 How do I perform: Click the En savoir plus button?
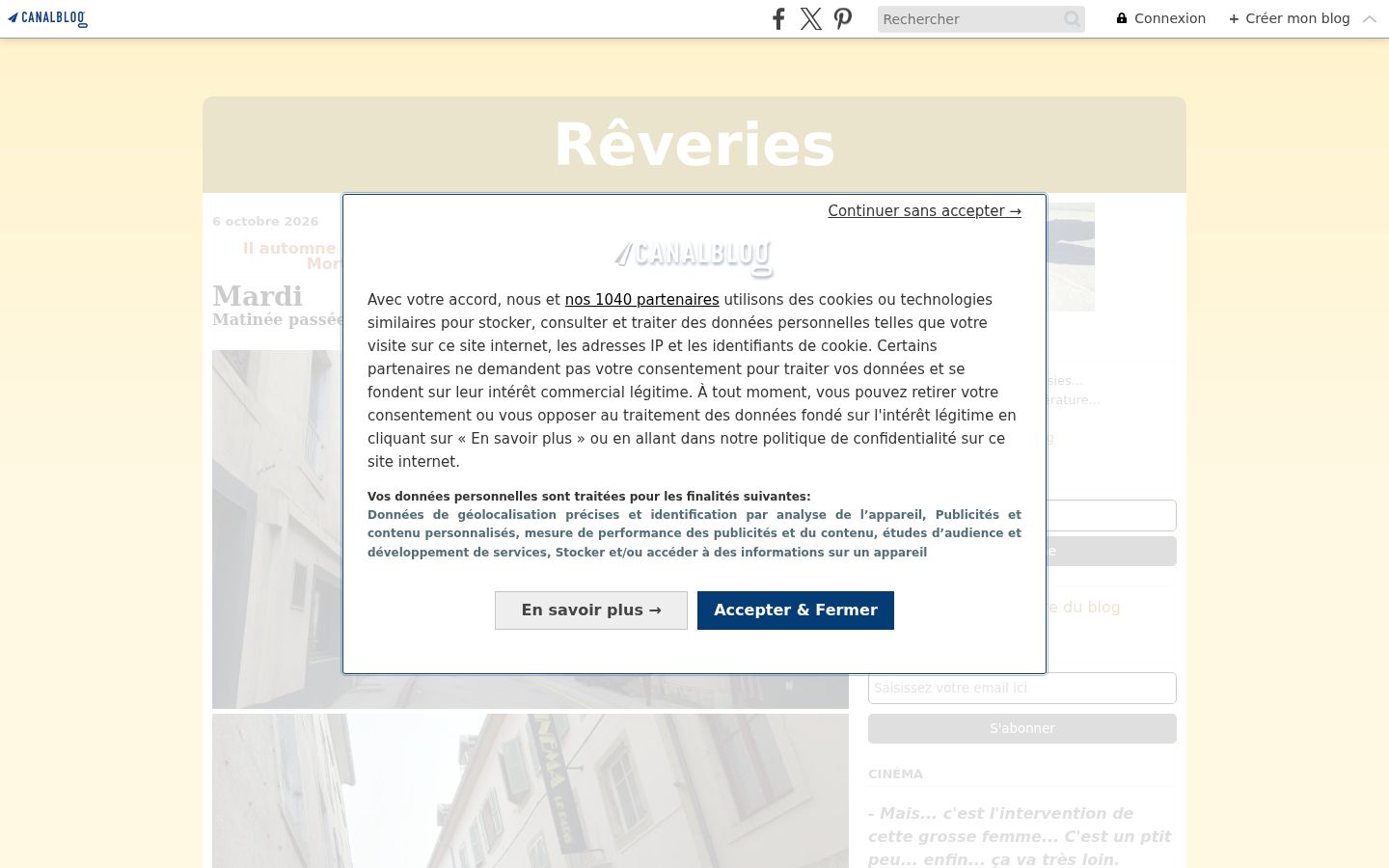(591, 610)
